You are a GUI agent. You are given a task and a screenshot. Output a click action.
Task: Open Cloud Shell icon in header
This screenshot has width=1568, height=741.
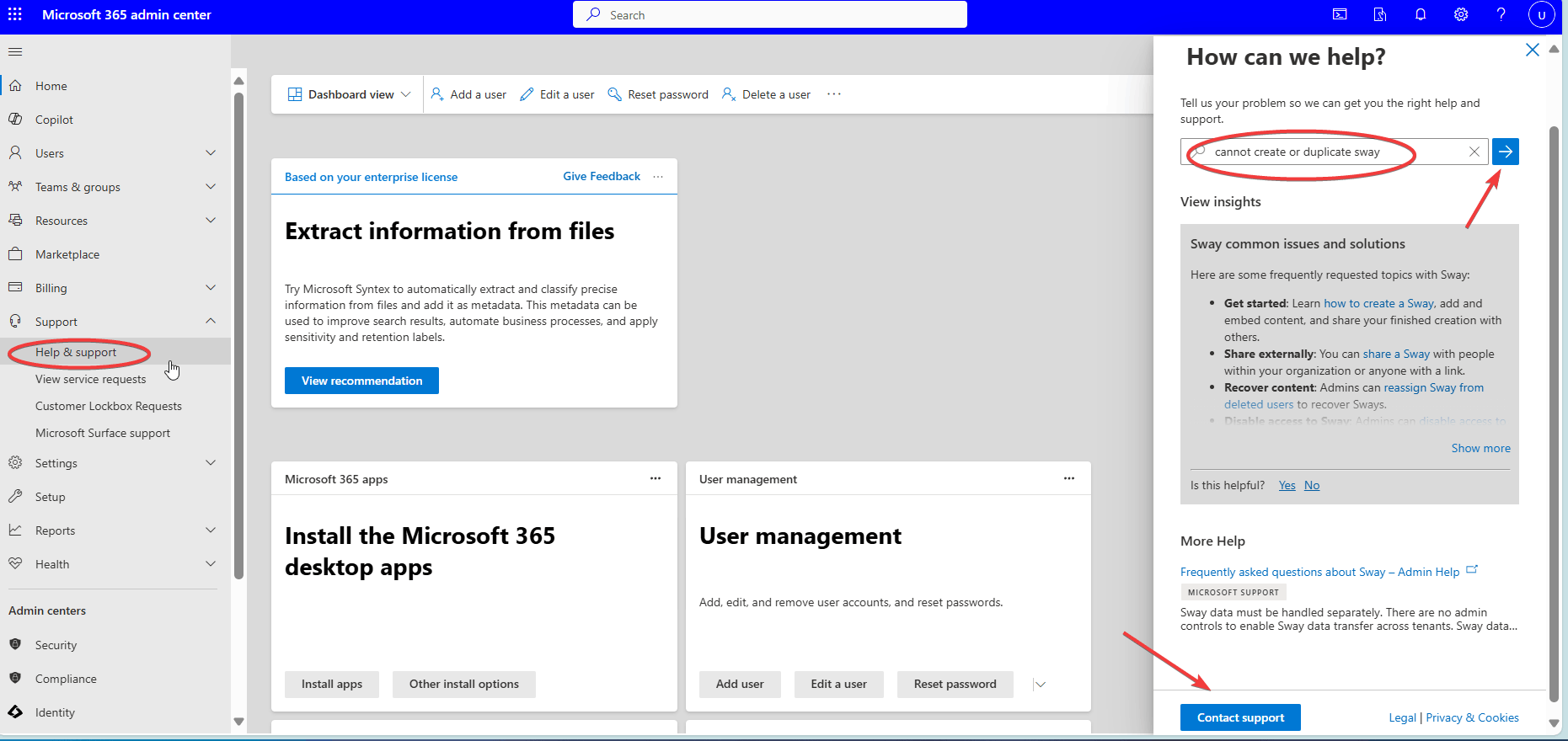[1340, 14]
